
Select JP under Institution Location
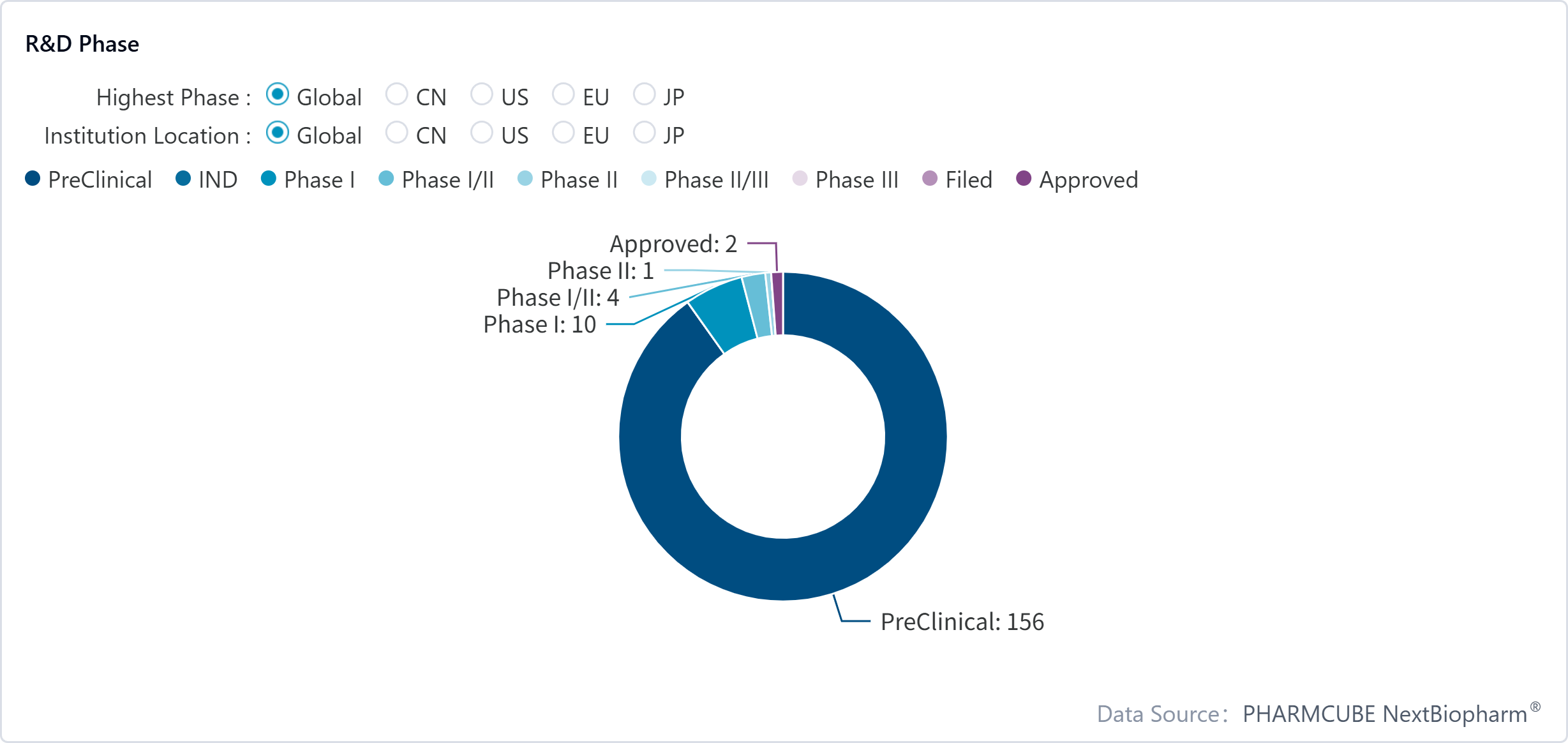(644, 133)
